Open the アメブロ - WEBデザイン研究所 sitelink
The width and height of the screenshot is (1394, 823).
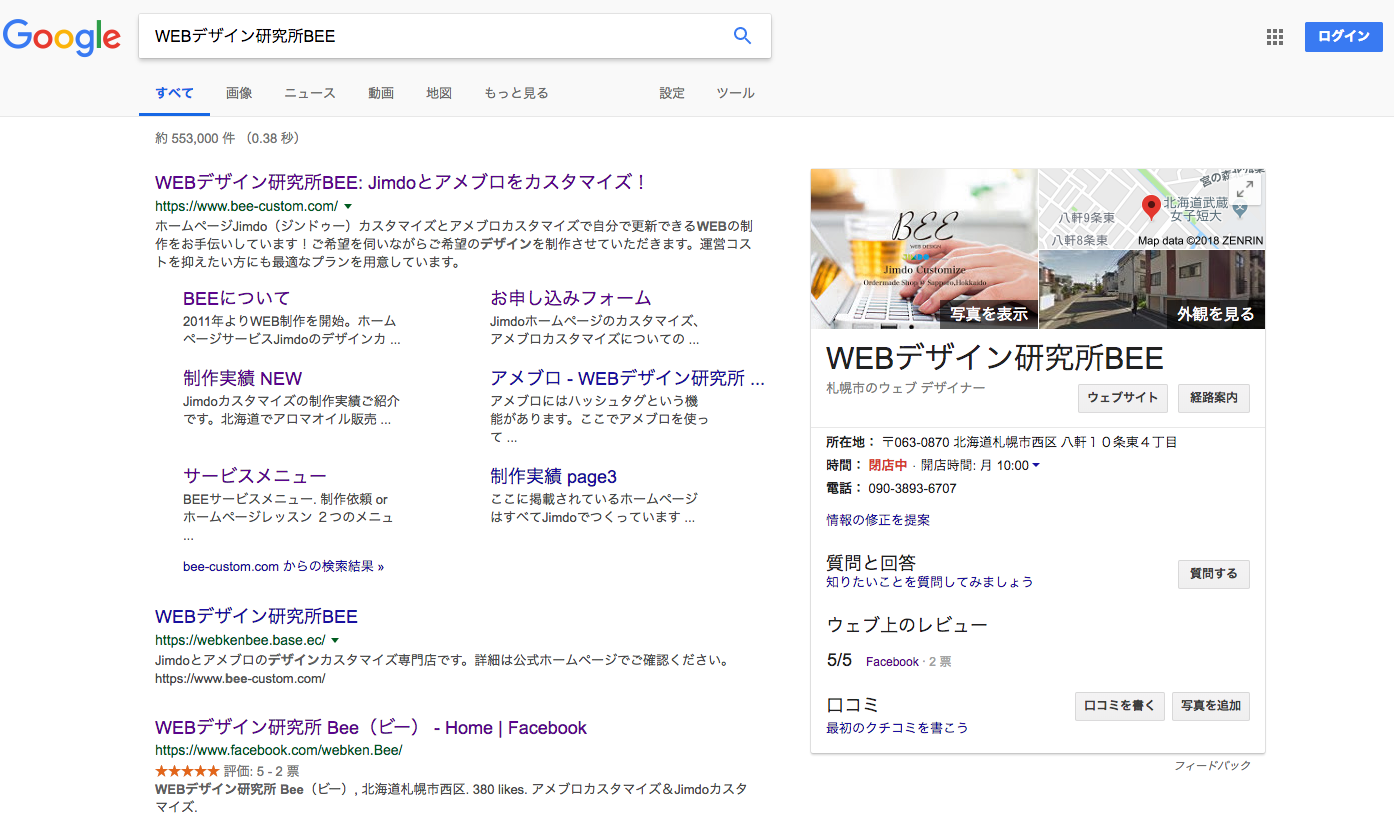(627, 378)
